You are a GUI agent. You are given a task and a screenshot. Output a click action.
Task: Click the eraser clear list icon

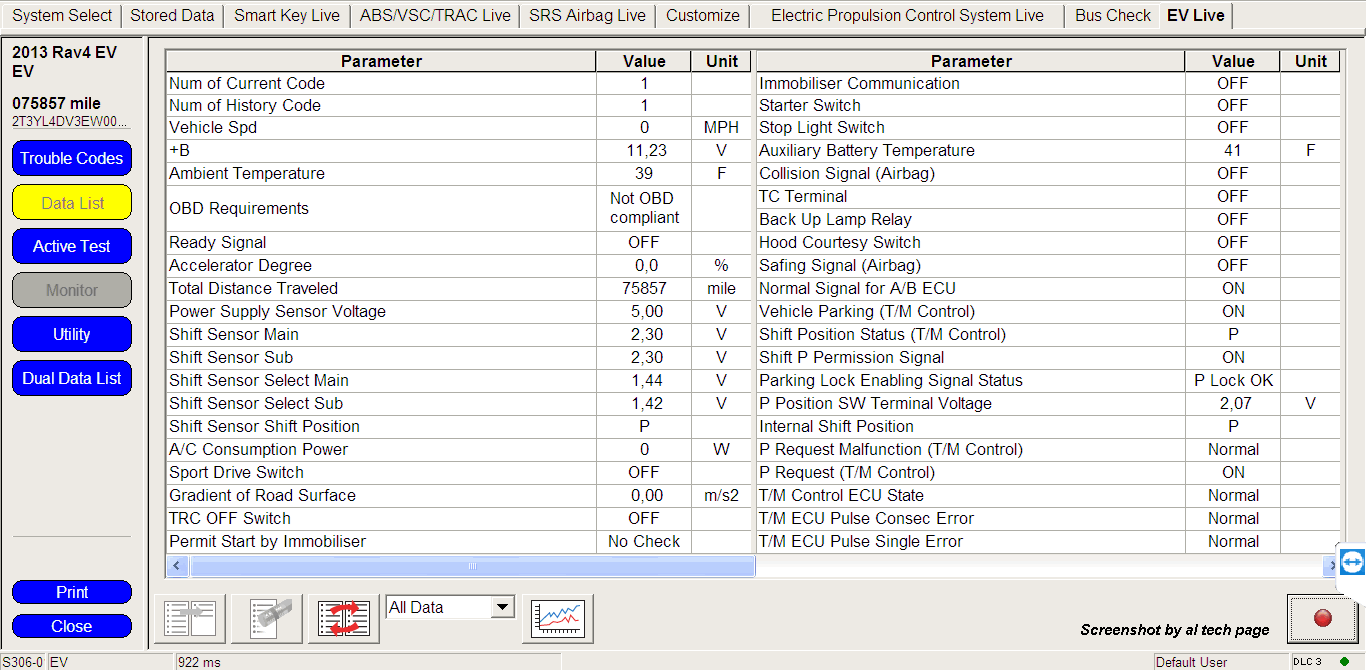[267, 618]
